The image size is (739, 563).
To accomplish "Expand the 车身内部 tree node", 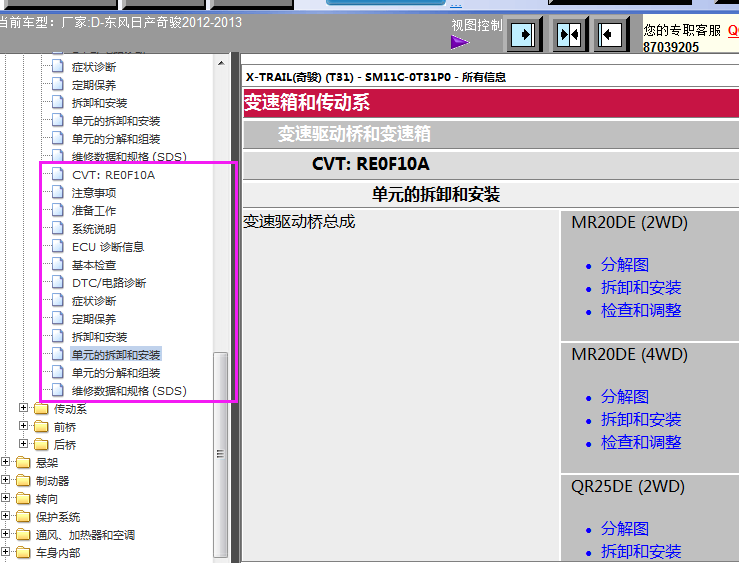I will 5,551.
